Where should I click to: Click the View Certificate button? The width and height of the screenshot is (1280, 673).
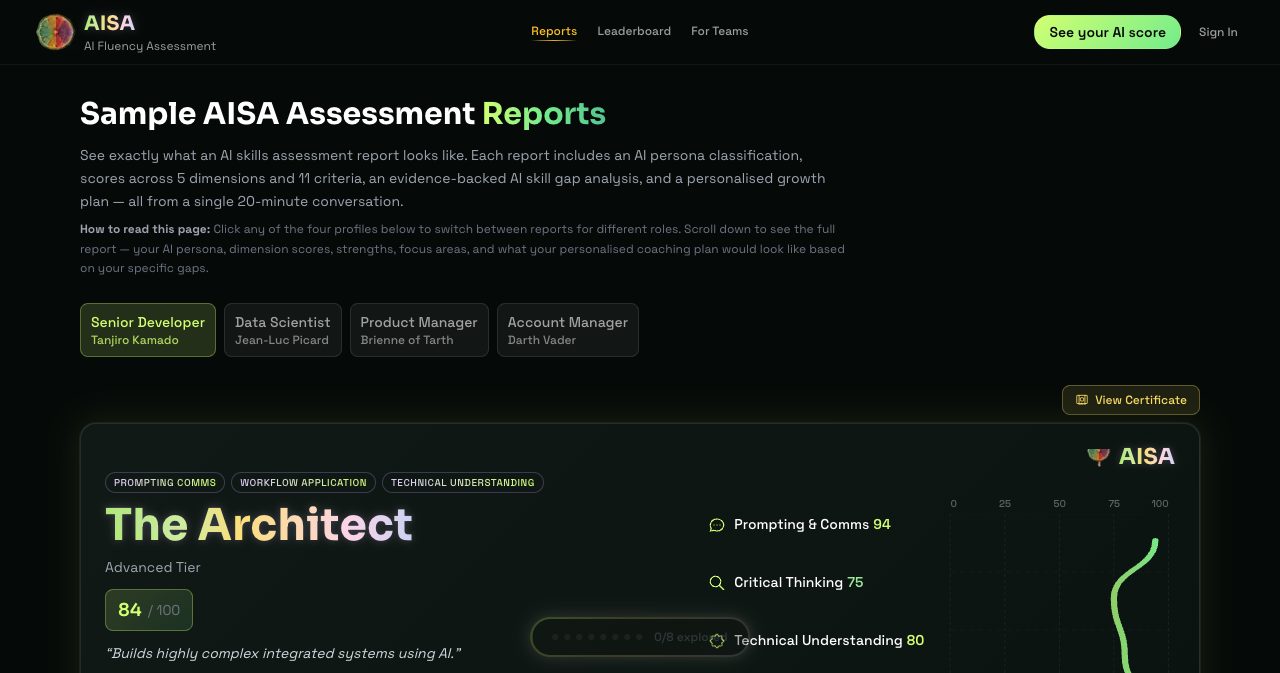[1130, 400]
